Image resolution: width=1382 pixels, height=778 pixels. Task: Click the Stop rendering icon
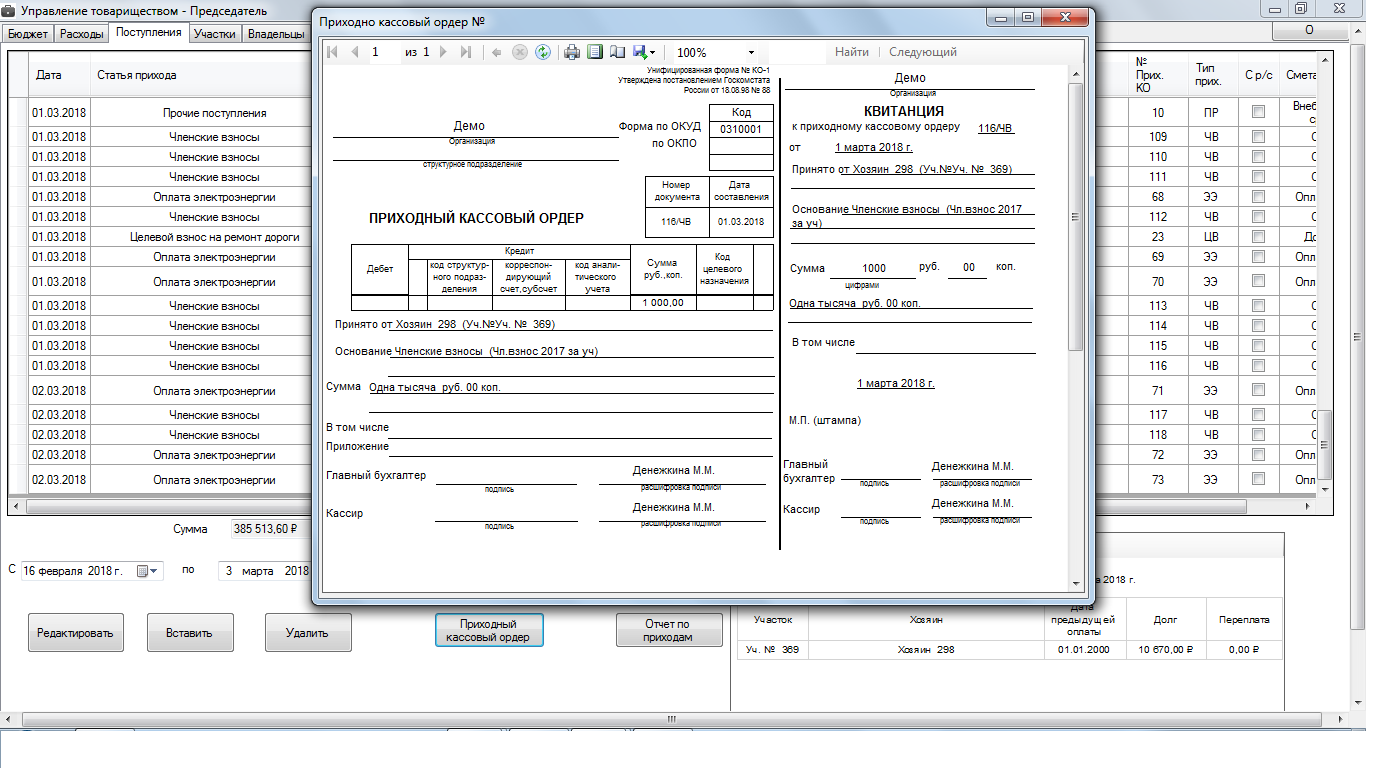pyautogui.click(x=520, y=52)
